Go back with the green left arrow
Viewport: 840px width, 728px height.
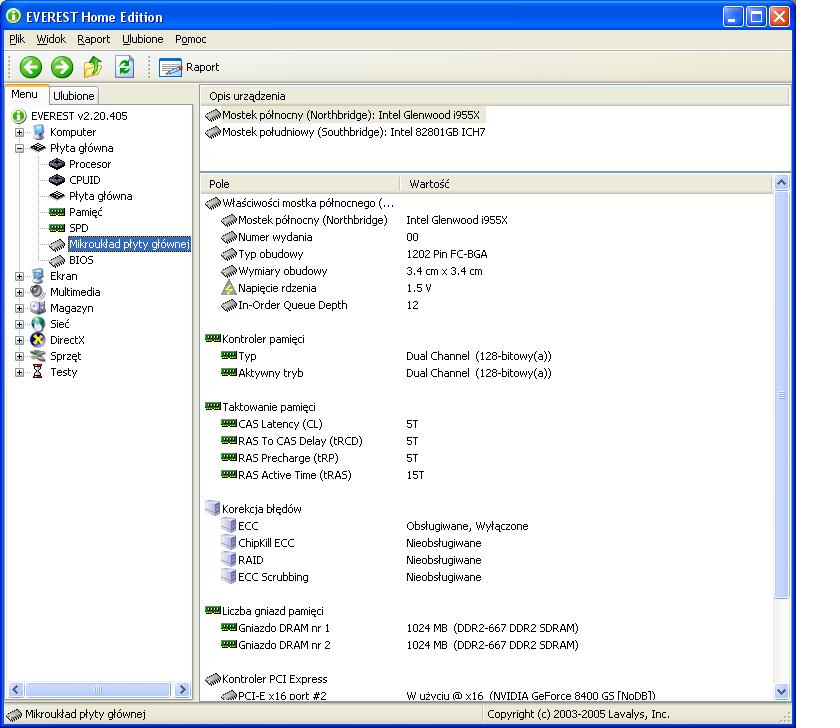click(x=31, y=67)
